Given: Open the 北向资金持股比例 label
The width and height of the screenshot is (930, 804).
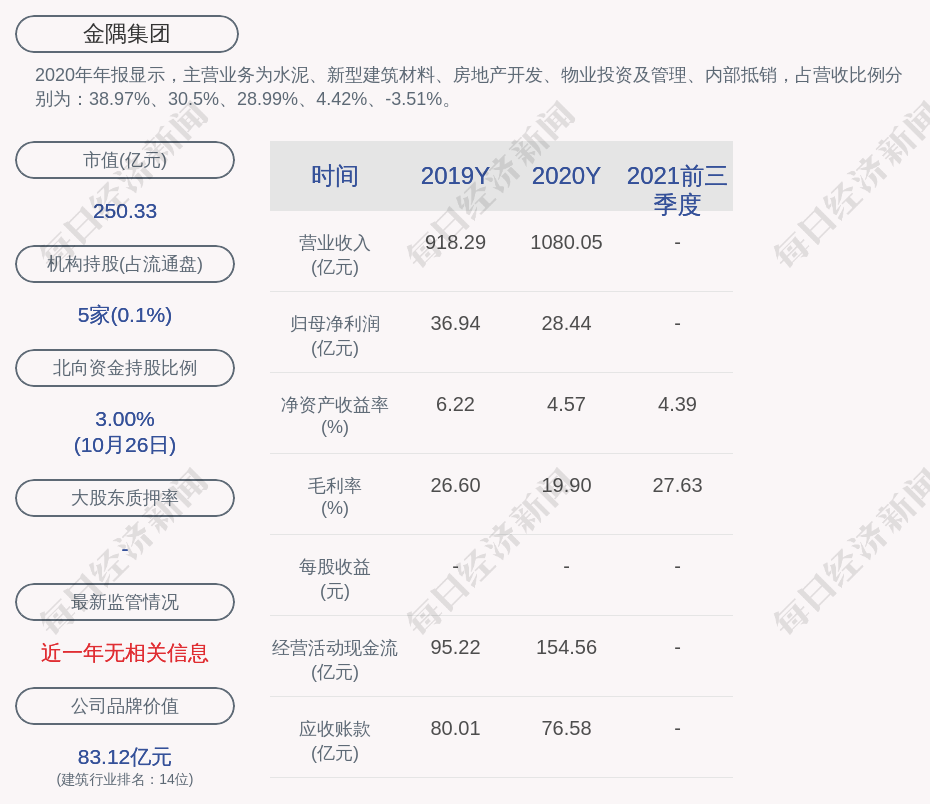Looking at the screenshot, I should coord(125,368).
